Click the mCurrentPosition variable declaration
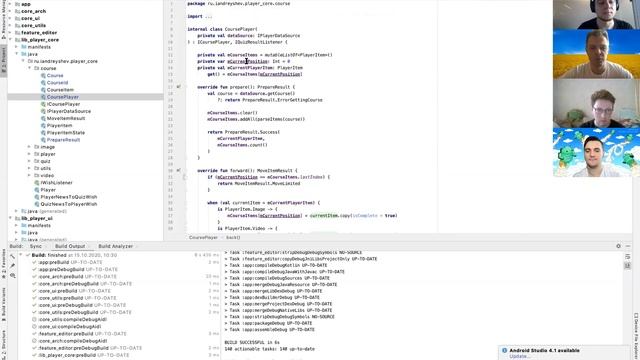The height and width of the screenshot is (360, 640). pos(247,61)
